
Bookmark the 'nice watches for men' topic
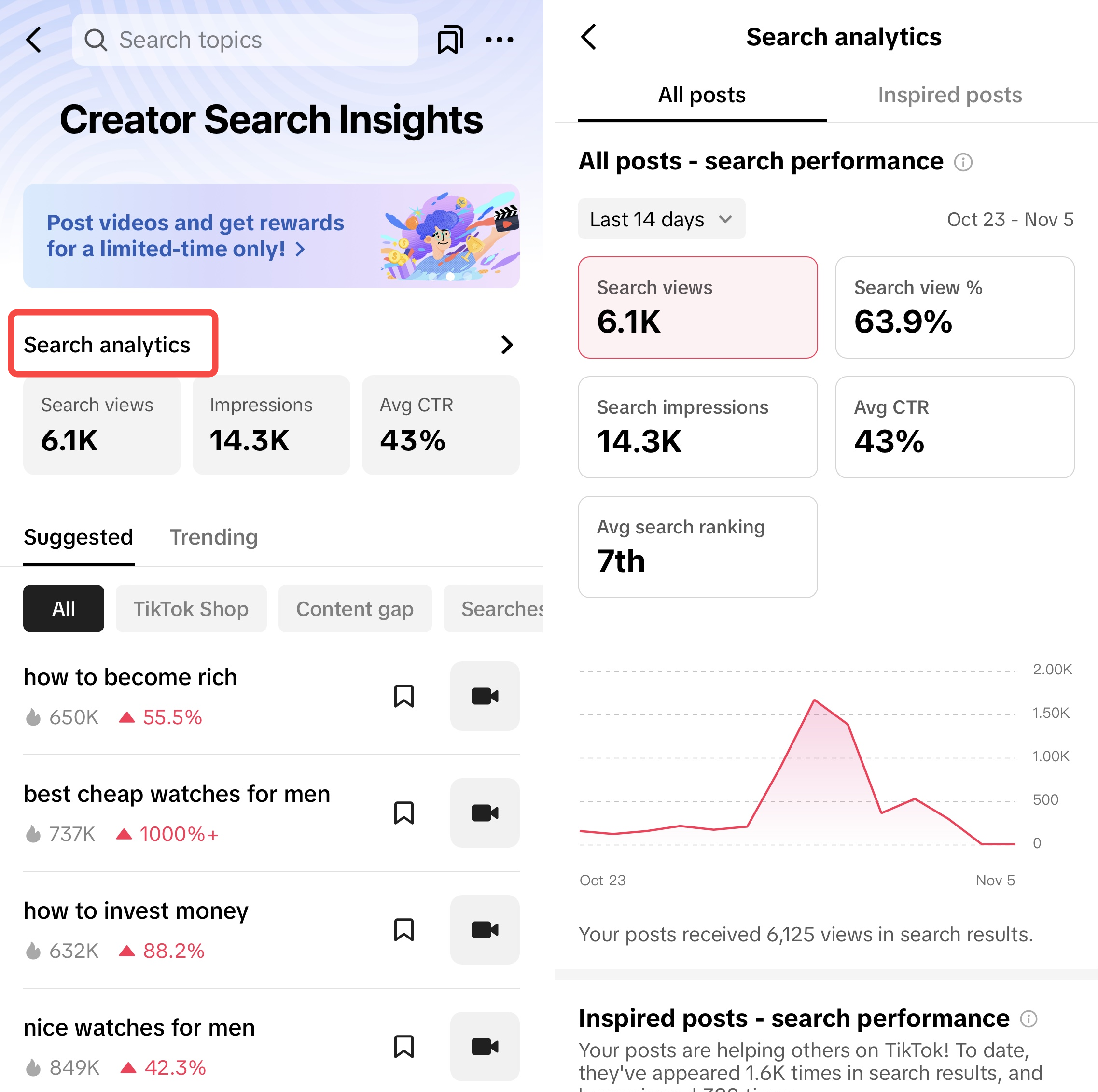pyautogui.click(x=403, y=1047)
